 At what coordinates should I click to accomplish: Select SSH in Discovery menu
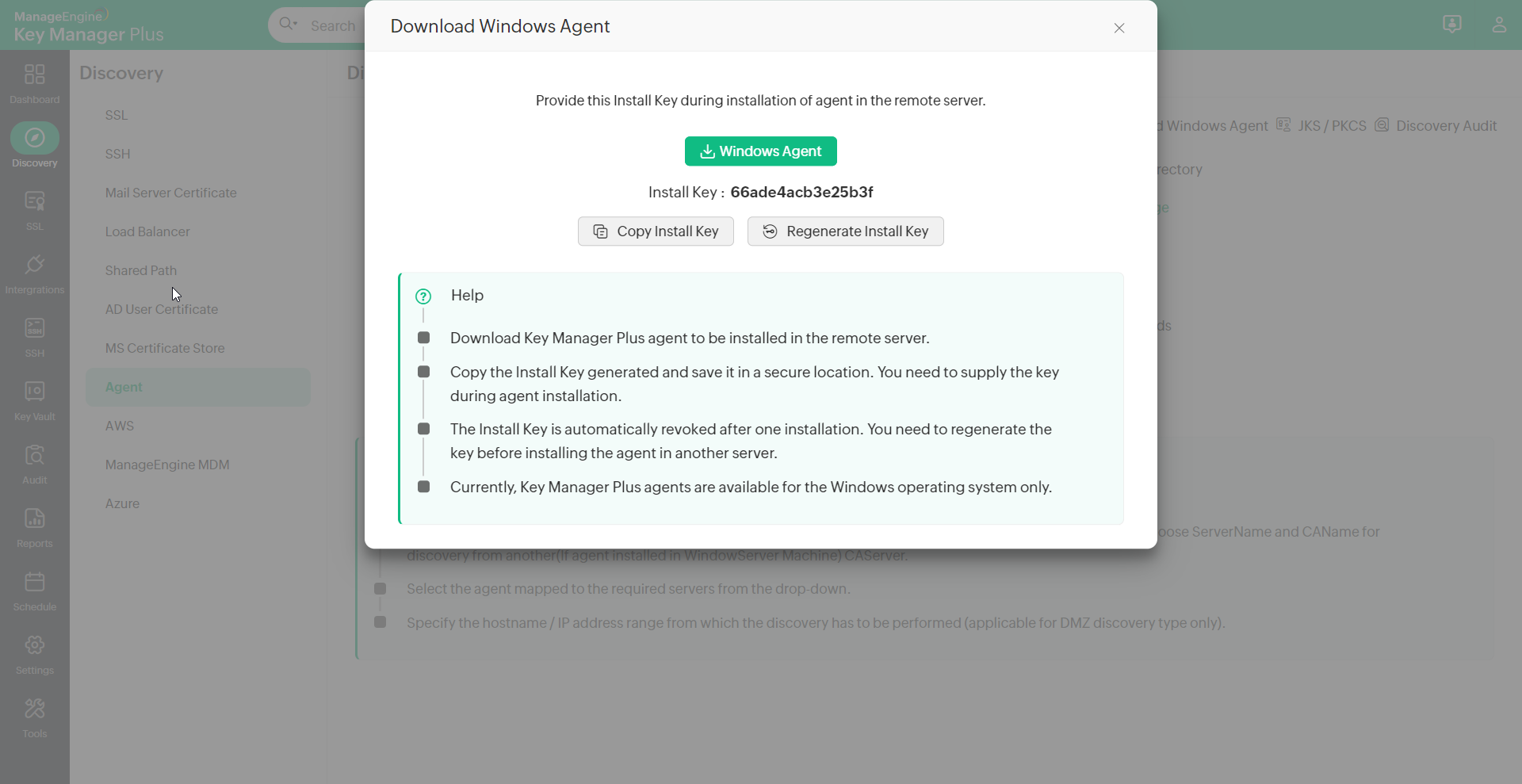pyautogui.click(x=118, y=154)
